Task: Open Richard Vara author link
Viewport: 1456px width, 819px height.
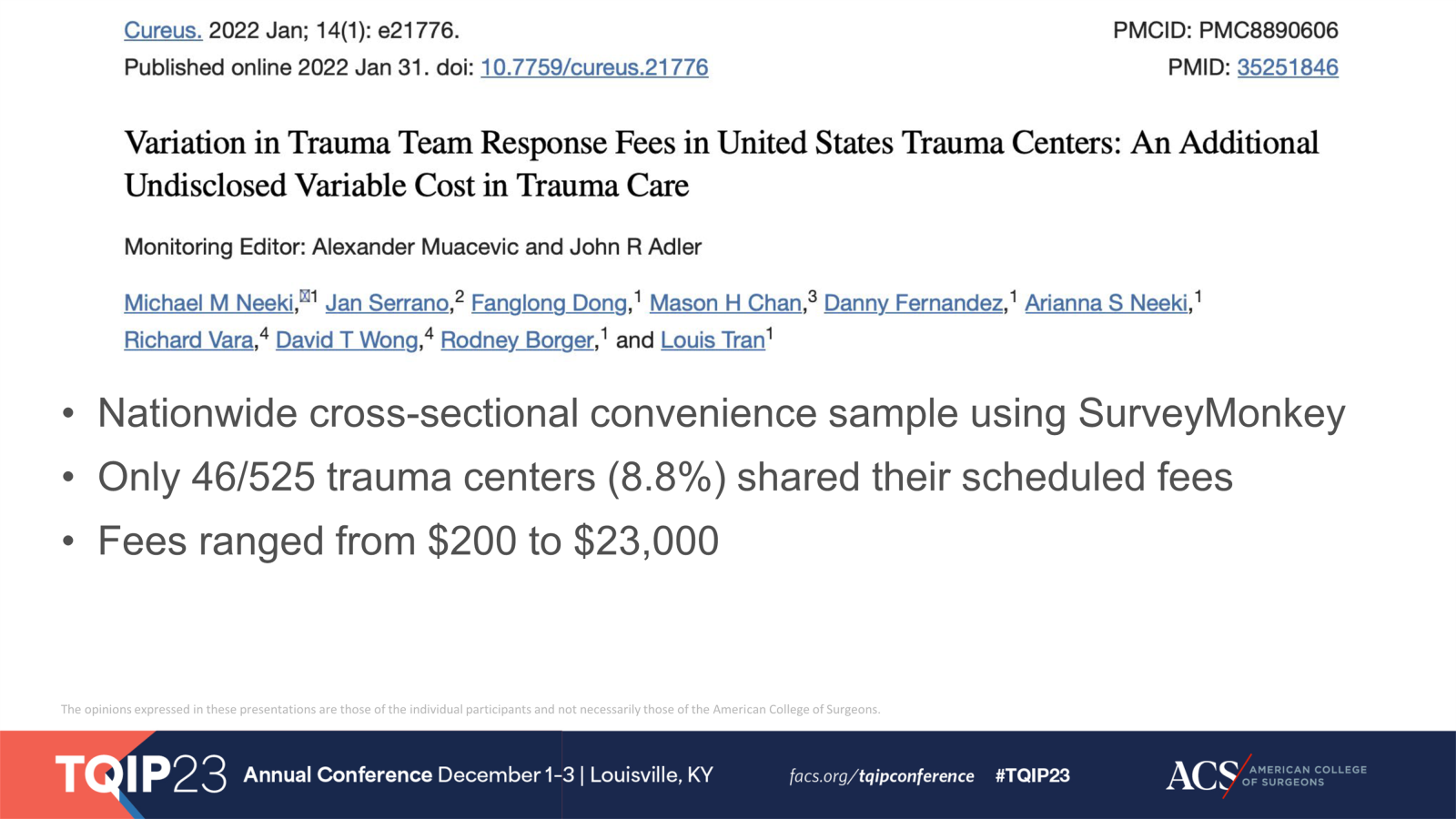Action: [188, 340]
